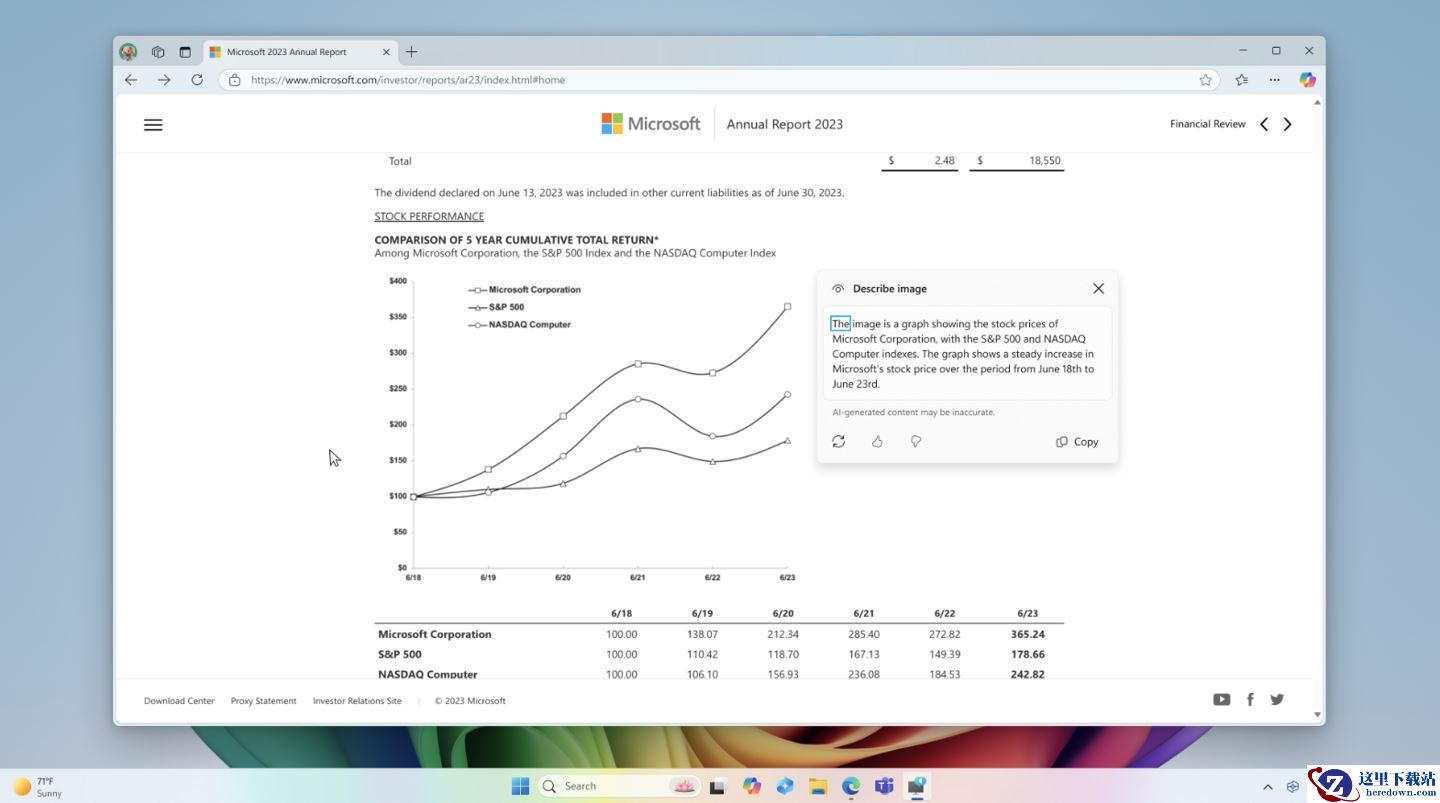Open the Download Center link
This screenshot has width=1440, height=803.
[x=179, y=701]
